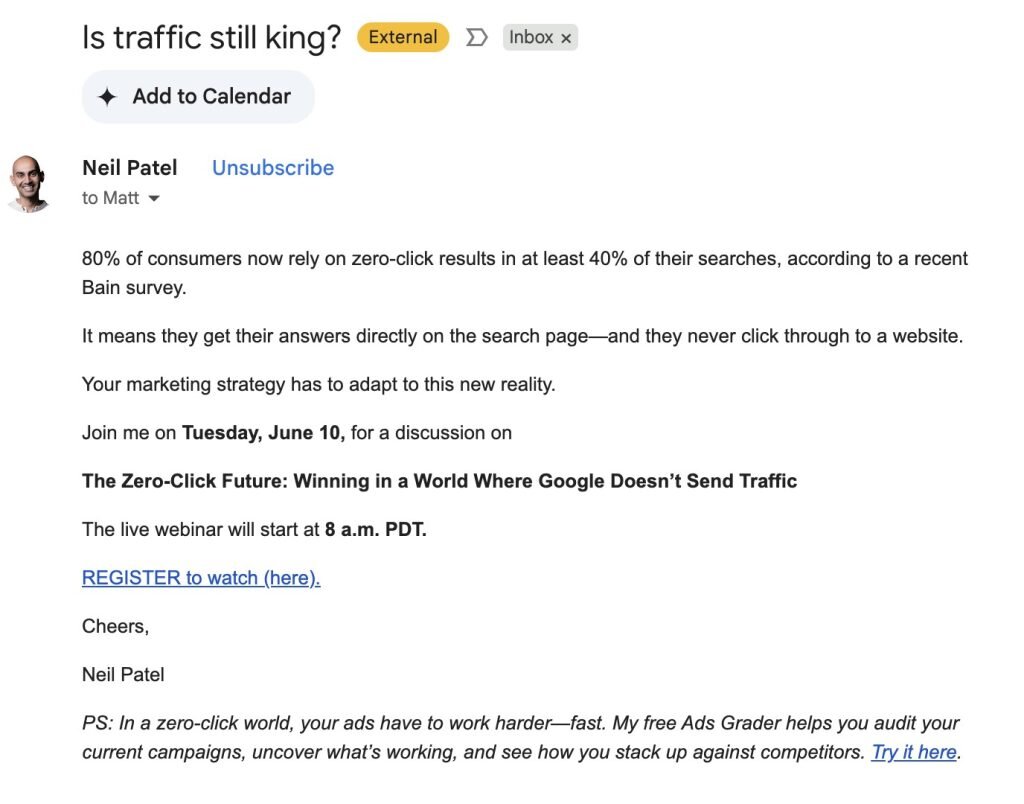The image size is (1024, 804).
Task: Open the REGISTER to watch (here) link
Action: pyautogui.click(x=201, y=578)
